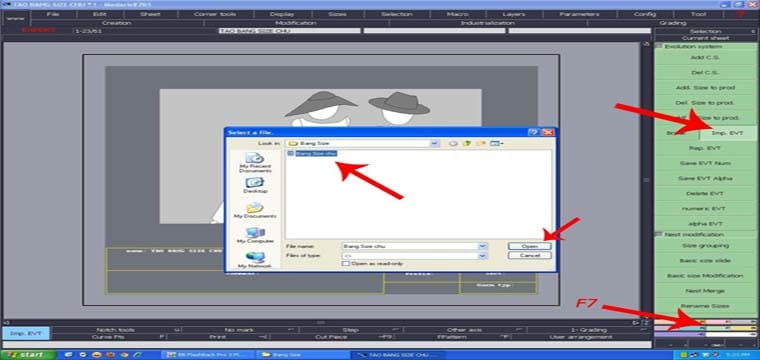Image resolution: width=760 pixels, height=360 pixels.
Task: Go to My Computer in dialog sidebar
Action: (255, 235)
